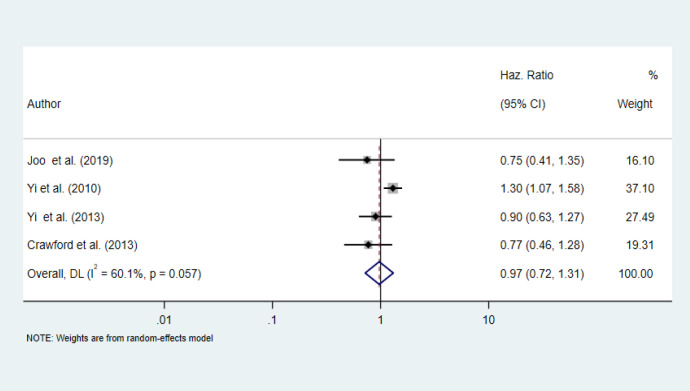
Task: Click the 'NOTE: Weights are from random-effects model' footnote
Action: [x=120, y=338]
